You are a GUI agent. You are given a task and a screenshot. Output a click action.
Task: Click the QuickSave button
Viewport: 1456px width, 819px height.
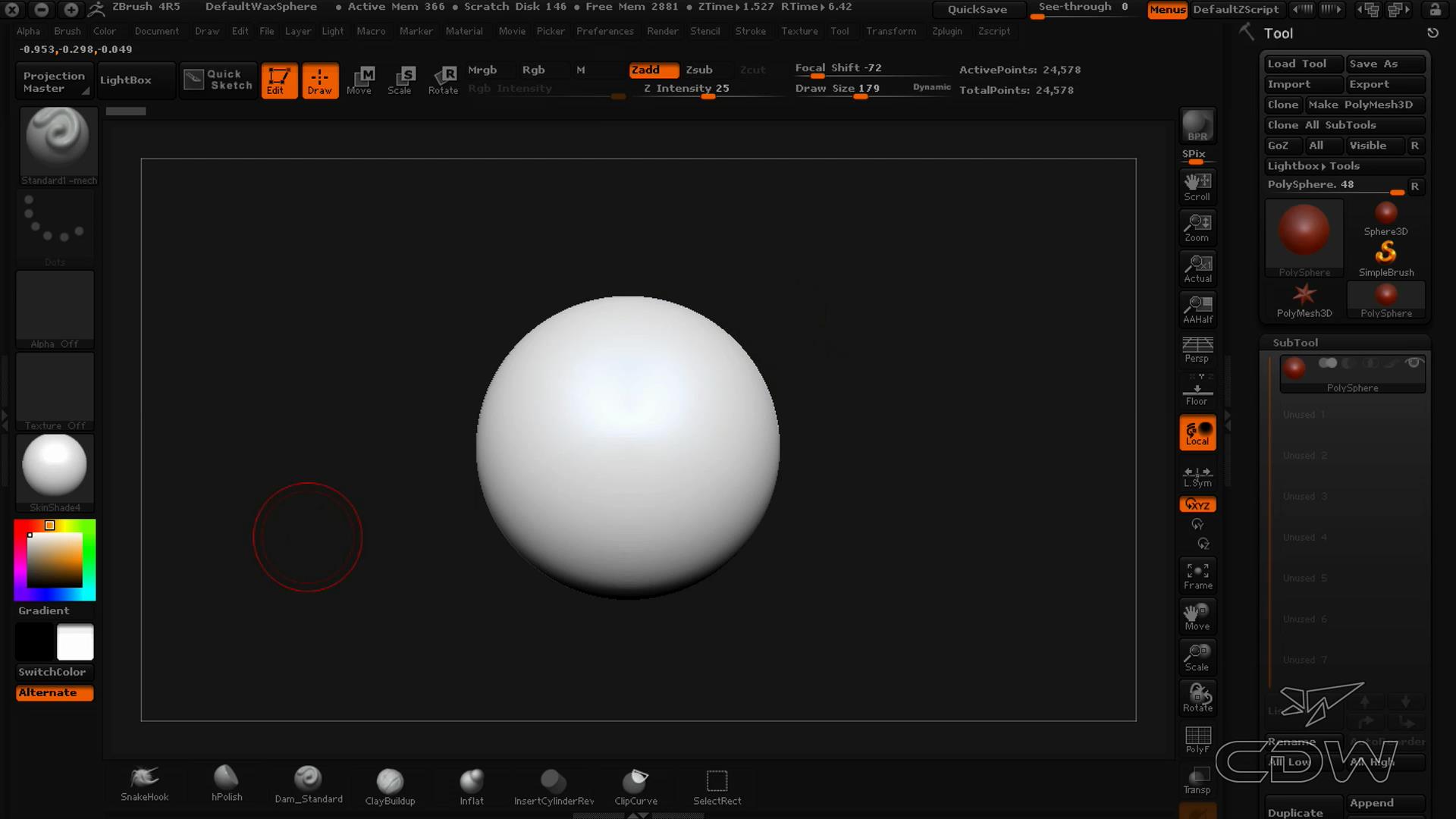(977, 9)
